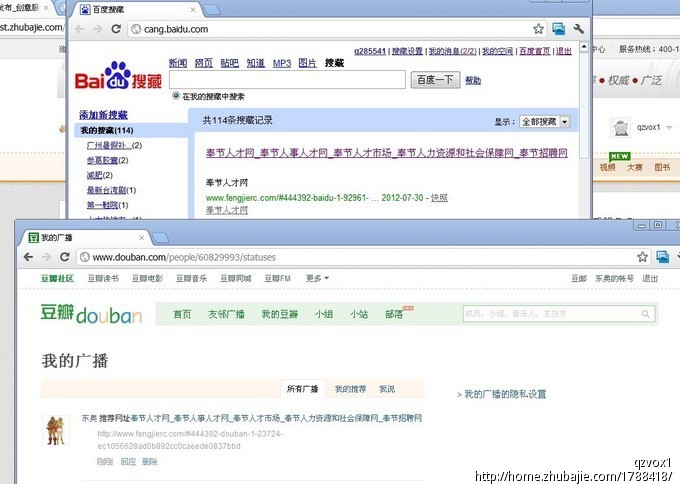680x484 pixels.
Task: Open the 快照 snapshot link
Action: (x=439, y=198)
